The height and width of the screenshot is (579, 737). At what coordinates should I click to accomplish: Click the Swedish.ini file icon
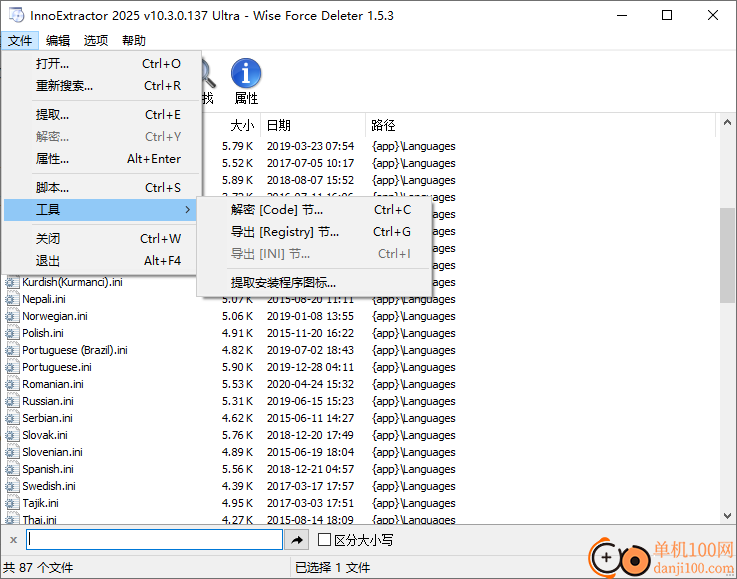click(11, 486)
